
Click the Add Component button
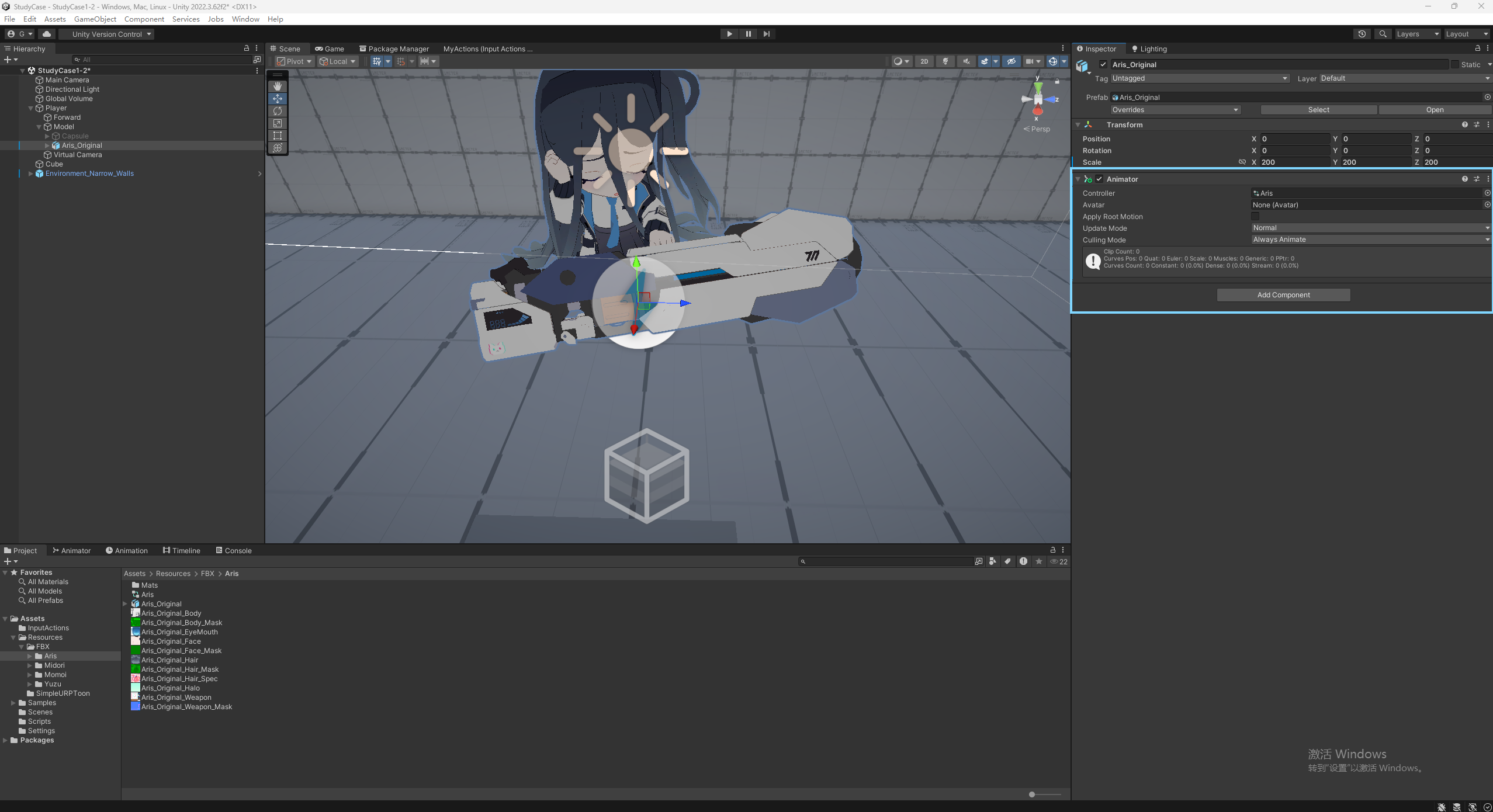coord(1283,295)
